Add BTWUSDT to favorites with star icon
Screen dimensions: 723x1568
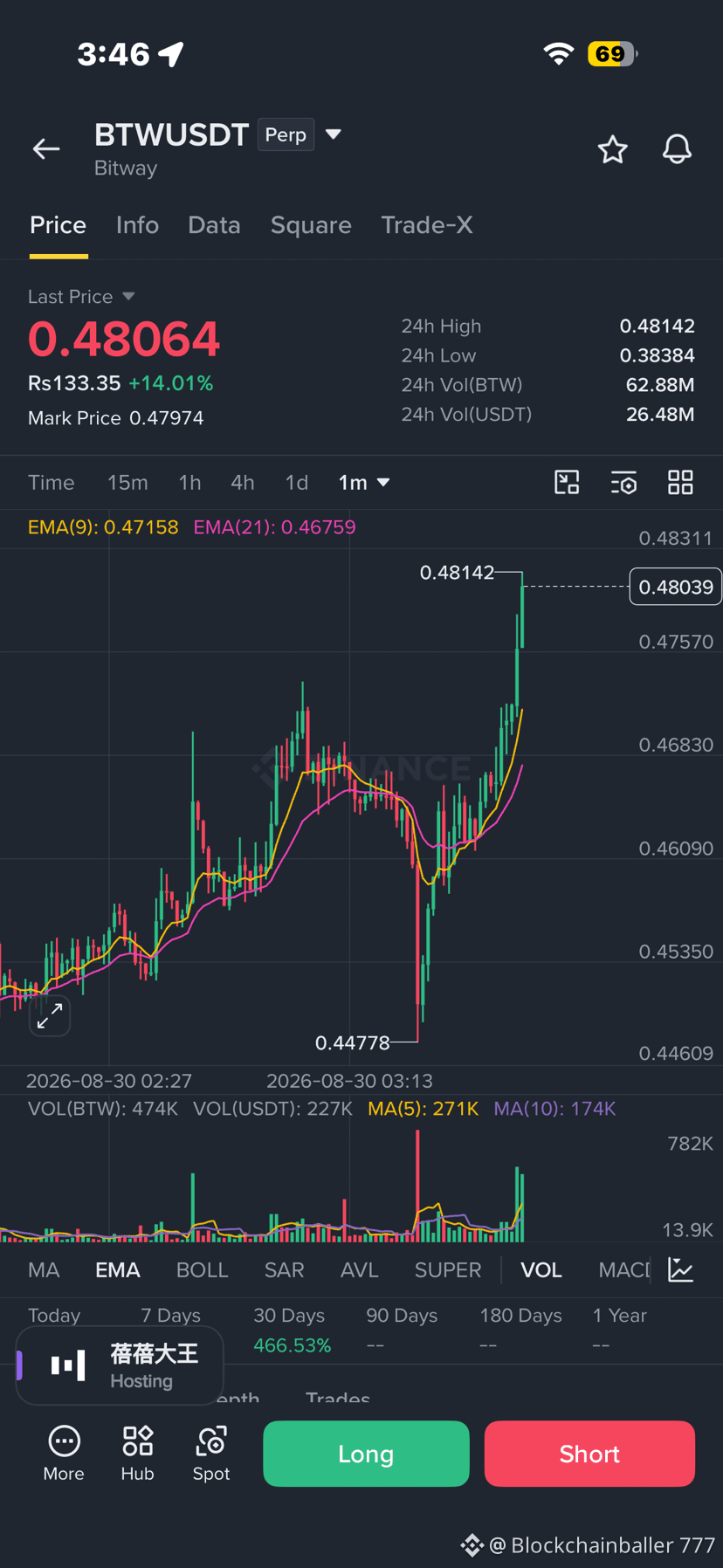pyautogui.click(x=612, y=149)
